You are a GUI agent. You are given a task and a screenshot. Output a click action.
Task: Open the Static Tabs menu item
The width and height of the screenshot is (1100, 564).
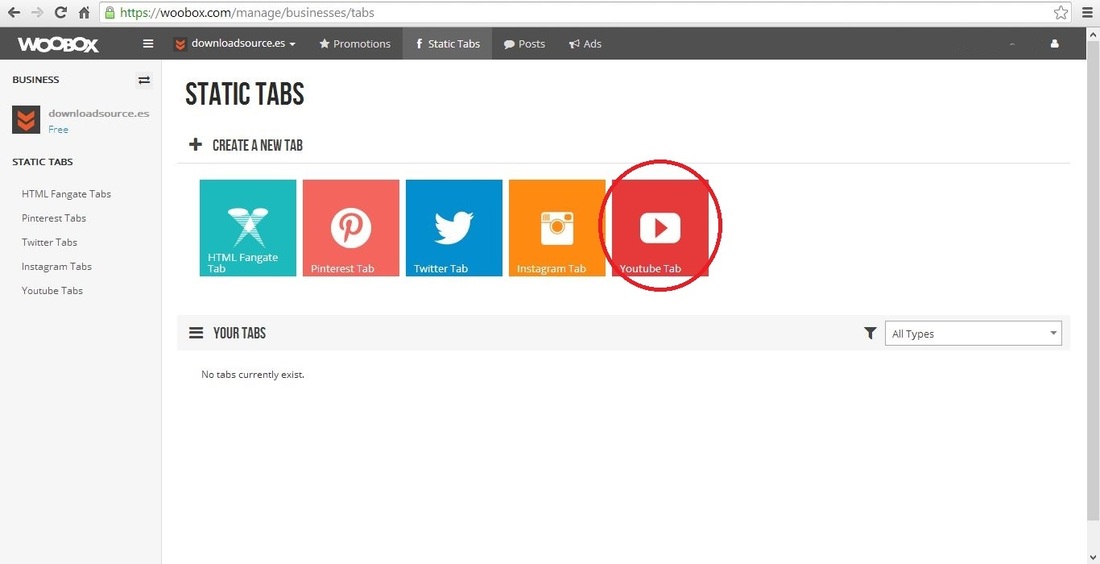[x=448, y=43]
